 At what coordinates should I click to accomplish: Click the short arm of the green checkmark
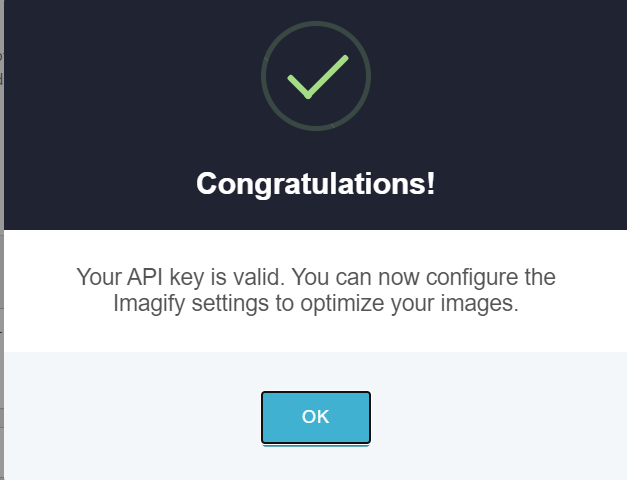[298, 87]
